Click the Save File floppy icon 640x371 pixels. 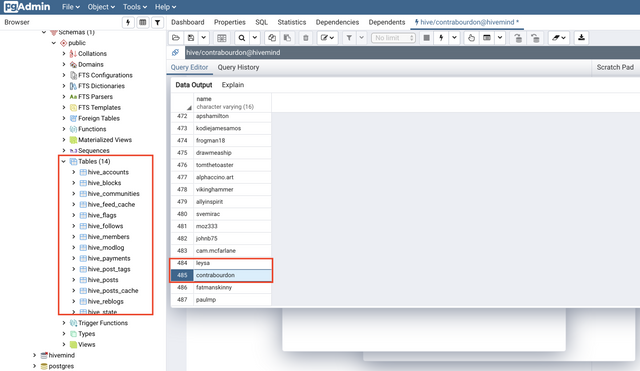[x=191, y=38]
